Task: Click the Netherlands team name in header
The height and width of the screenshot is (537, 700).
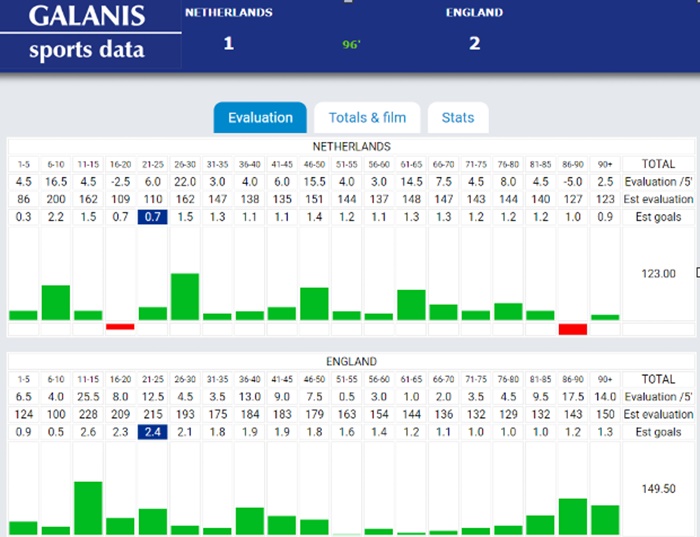Action: pos(228,13)
